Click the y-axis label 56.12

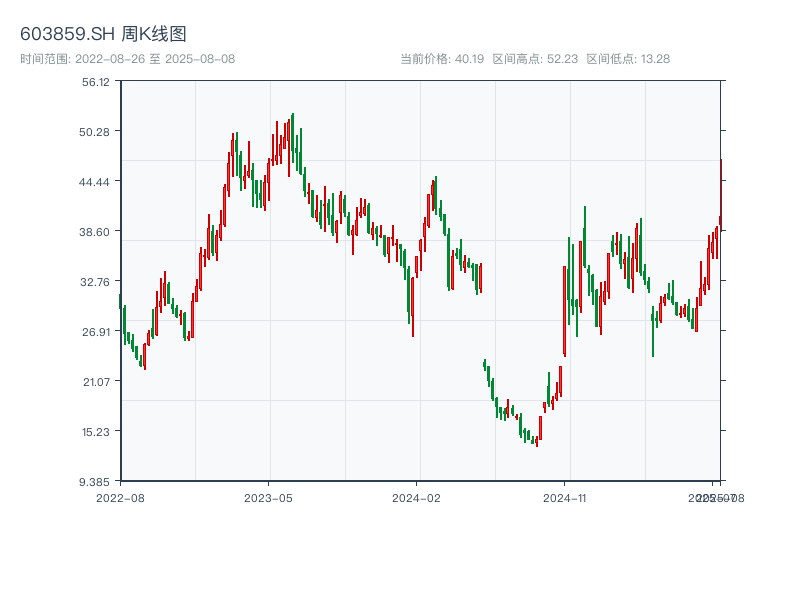coord(96,82)
